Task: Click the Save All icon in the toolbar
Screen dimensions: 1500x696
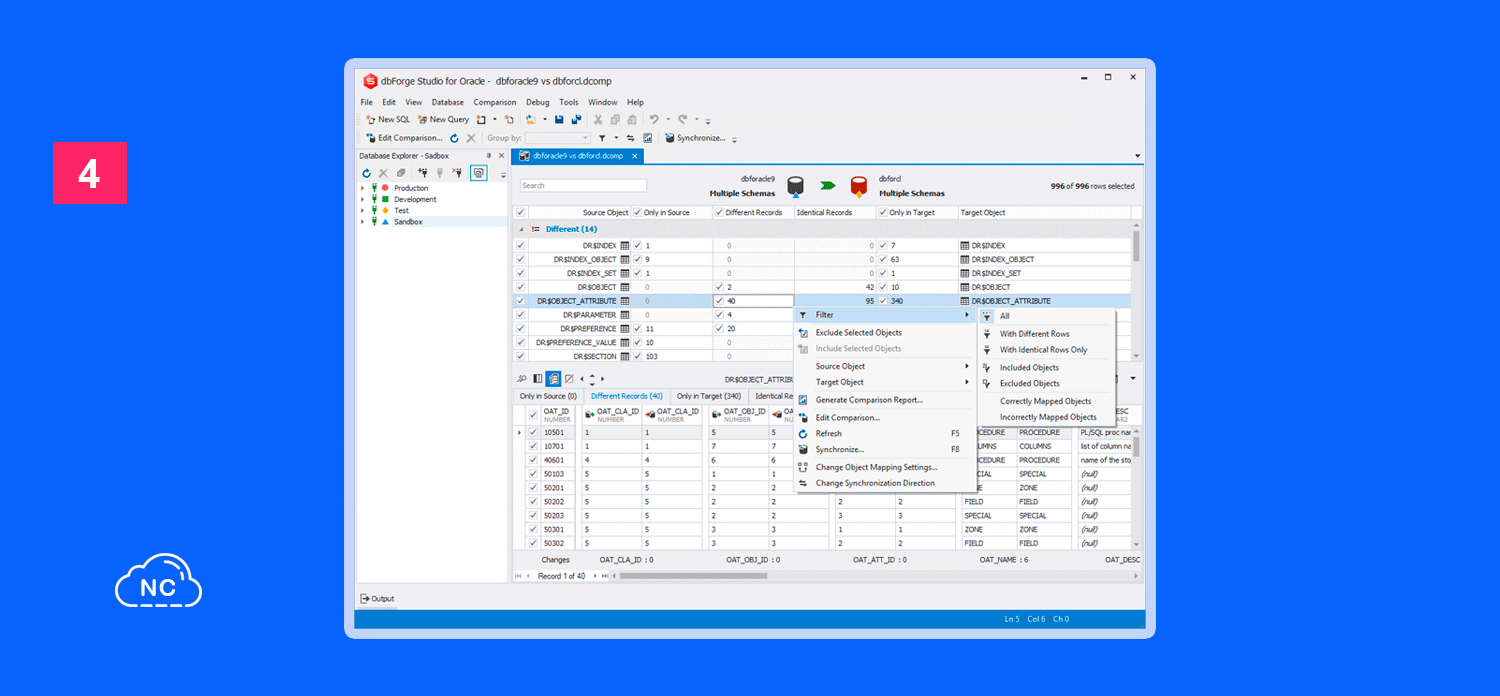Action: point(576,119)
